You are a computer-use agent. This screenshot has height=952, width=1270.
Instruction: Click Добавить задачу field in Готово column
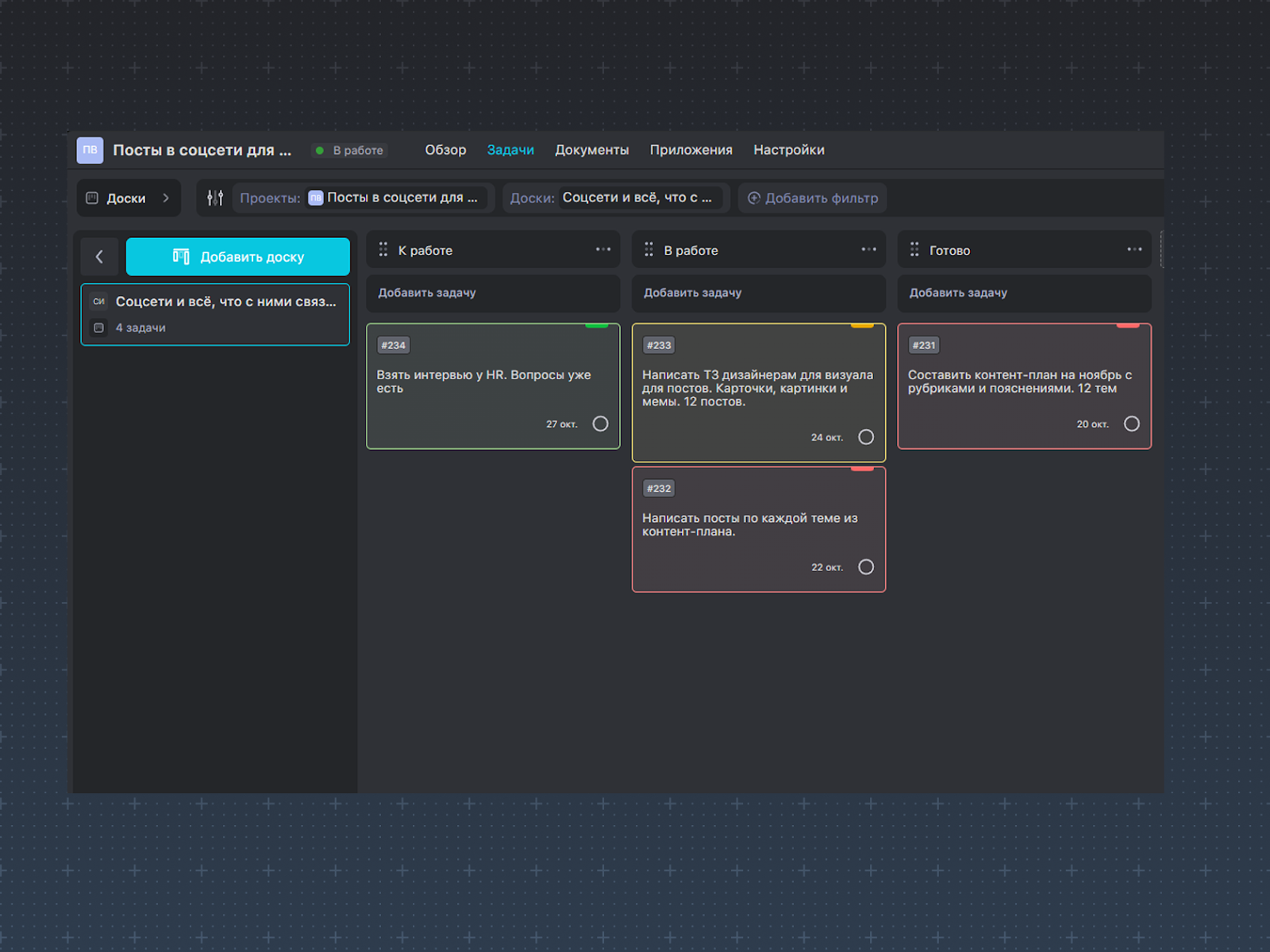(x=1023, y=293)
